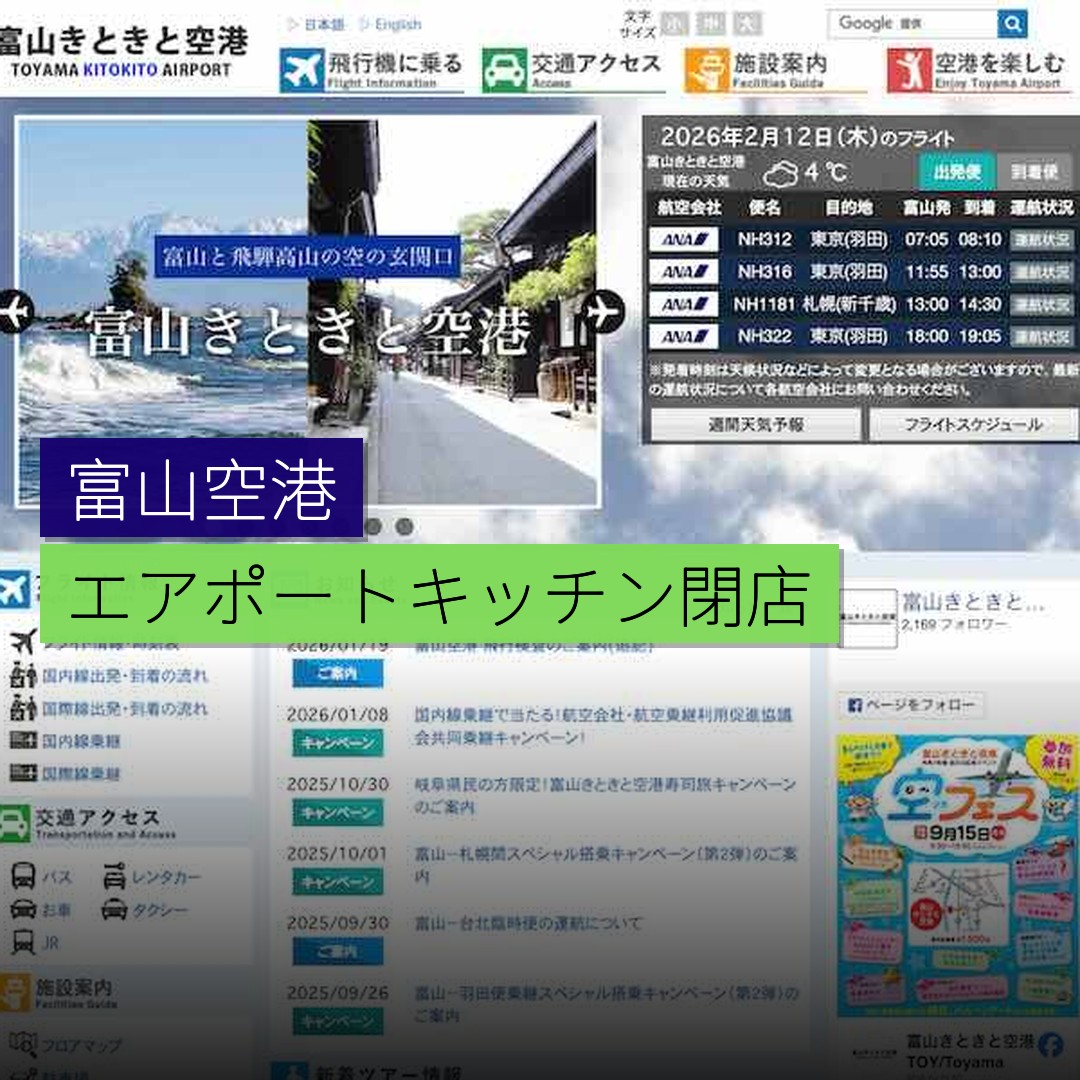Click the Google search magnifier icon
This screenshot has height=1080, width=1080.
[x=1013, y=22]
